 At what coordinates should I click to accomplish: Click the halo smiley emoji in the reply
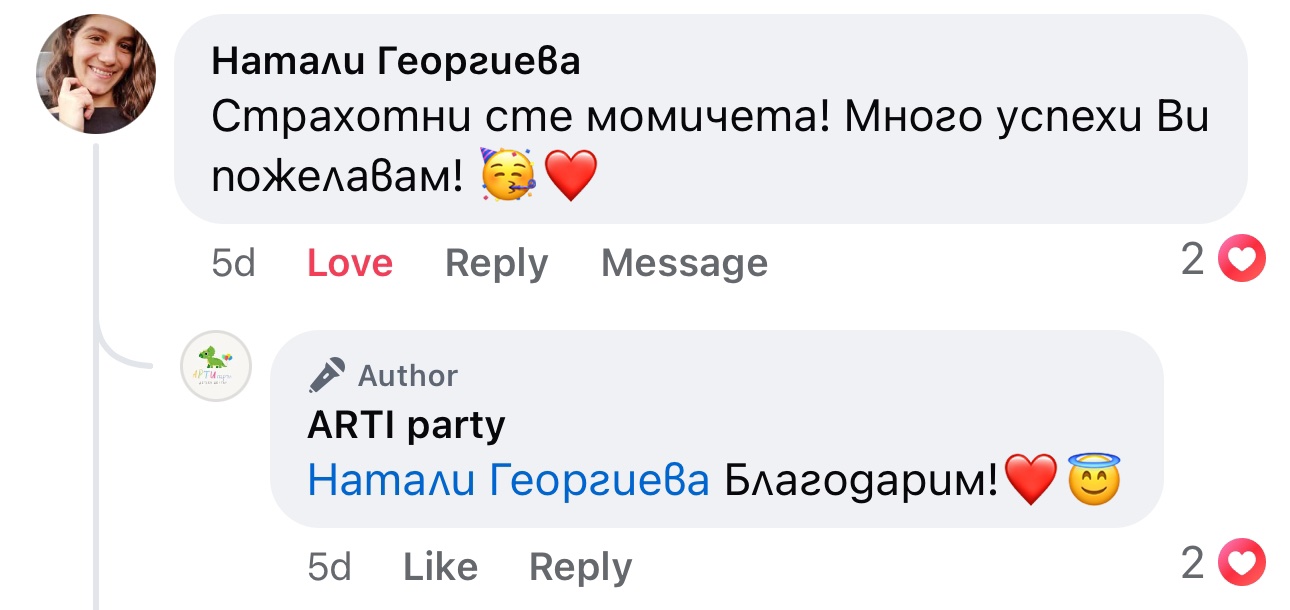point(1093,481)
